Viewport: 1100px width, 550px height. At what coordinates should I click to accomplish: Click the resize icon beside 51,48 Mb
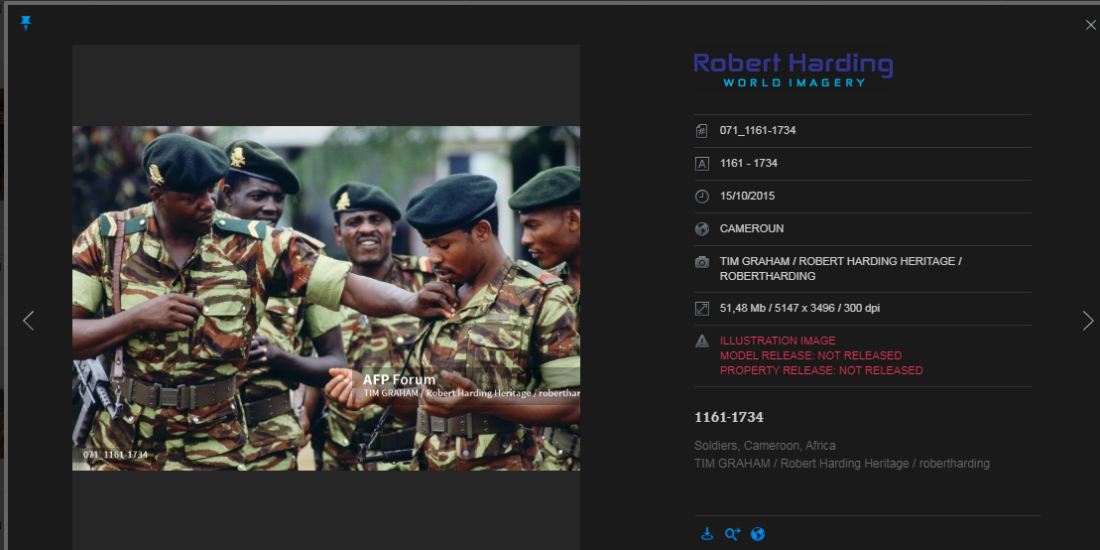pos(702,309)
